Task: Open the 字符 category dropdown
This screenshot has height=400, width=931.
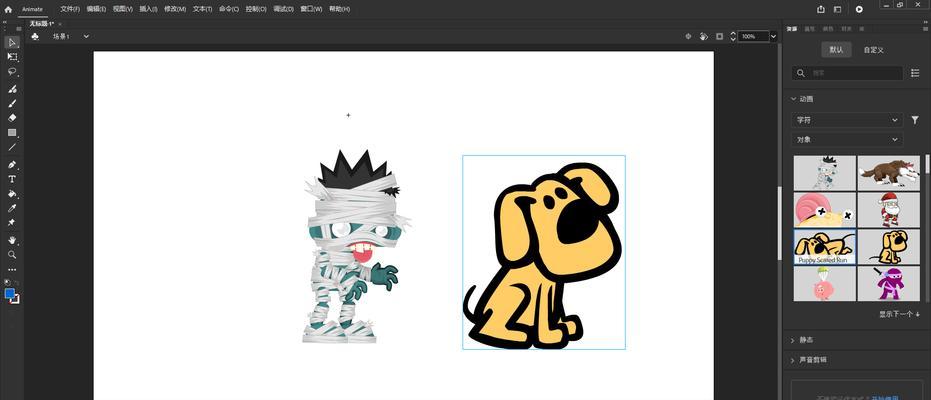Action: pyautogui.click(x=847, y=120)
